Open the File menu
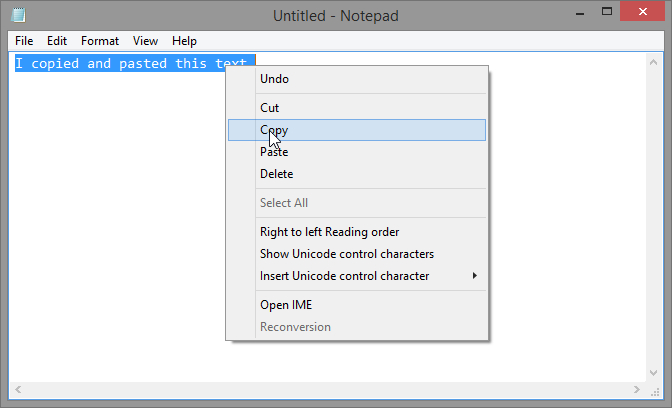The height and width of the screenshot is (408, 672). pos(24,41)
